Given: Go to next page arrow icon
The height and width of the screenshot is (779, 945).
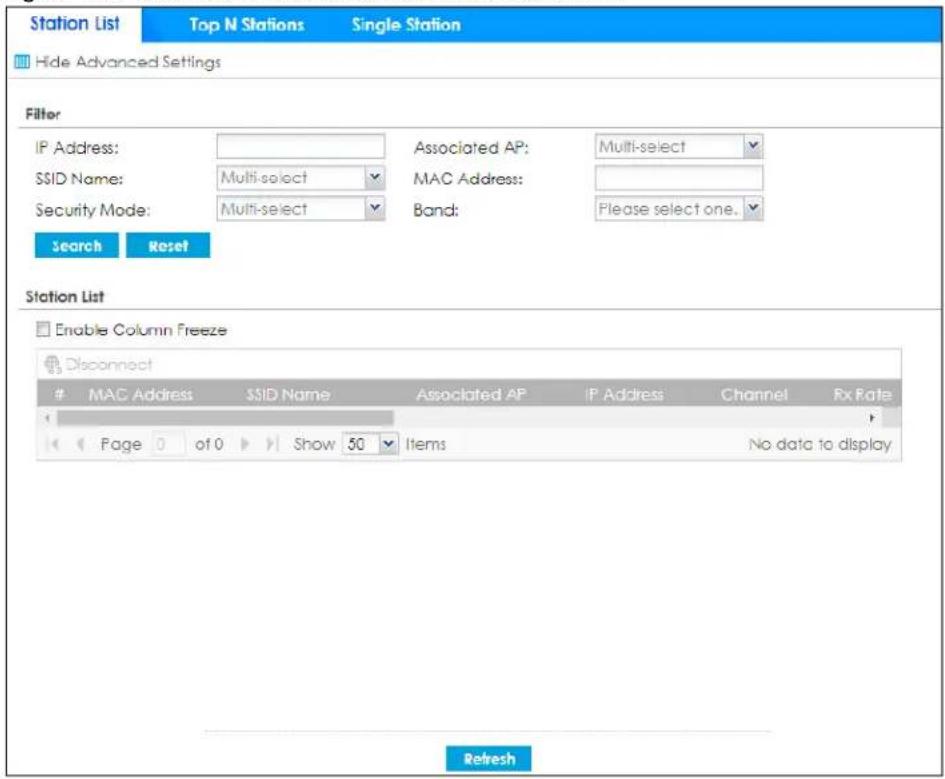Looking at the screenshot, I should pyautogui.click(x=245, y=445).
